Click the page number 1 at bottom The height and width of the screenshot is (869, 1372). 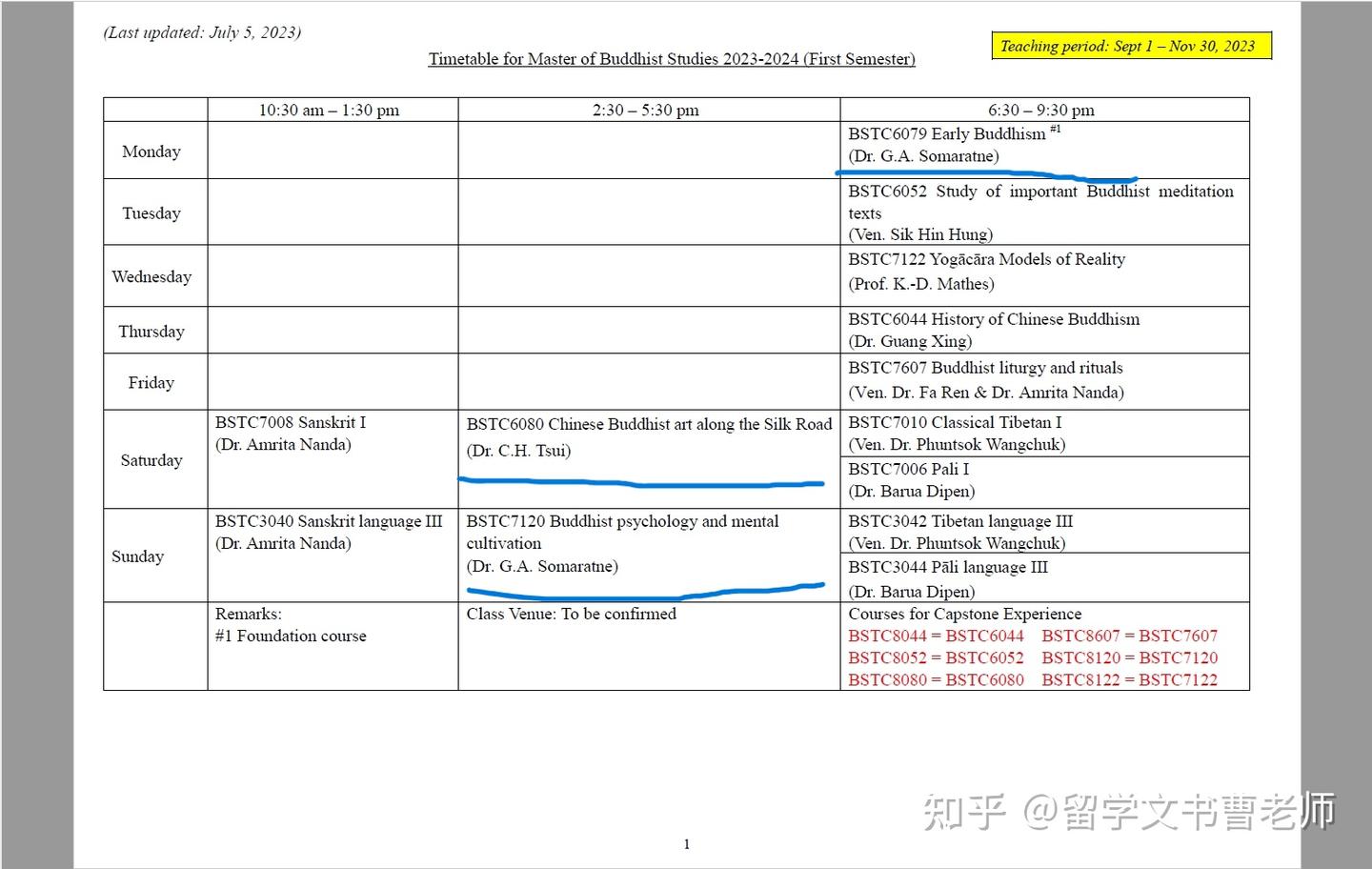click(x=686, y=843)
